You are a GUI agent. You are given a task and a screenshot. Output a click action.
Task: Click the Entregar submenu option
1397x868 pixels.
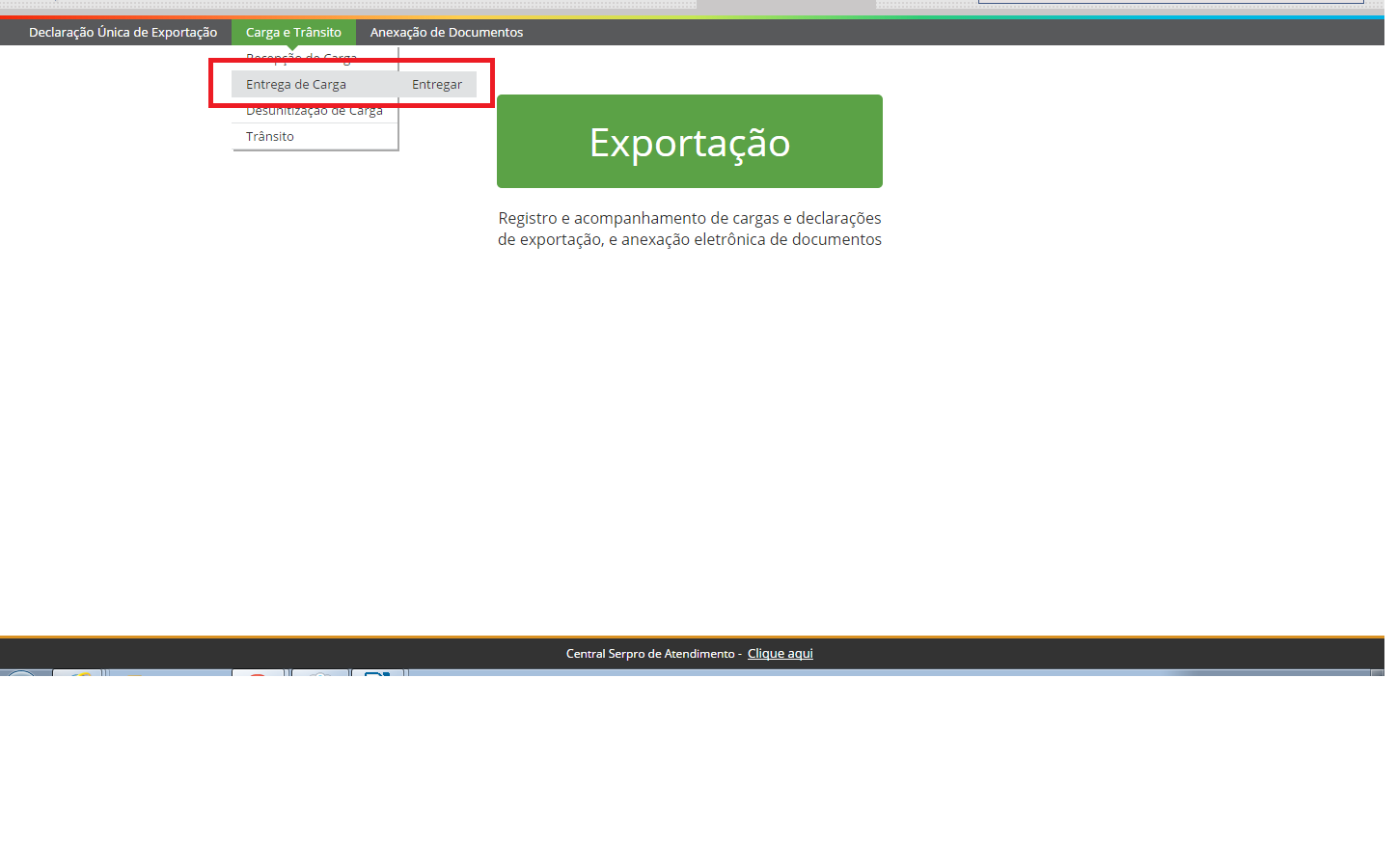click(437, 84)
